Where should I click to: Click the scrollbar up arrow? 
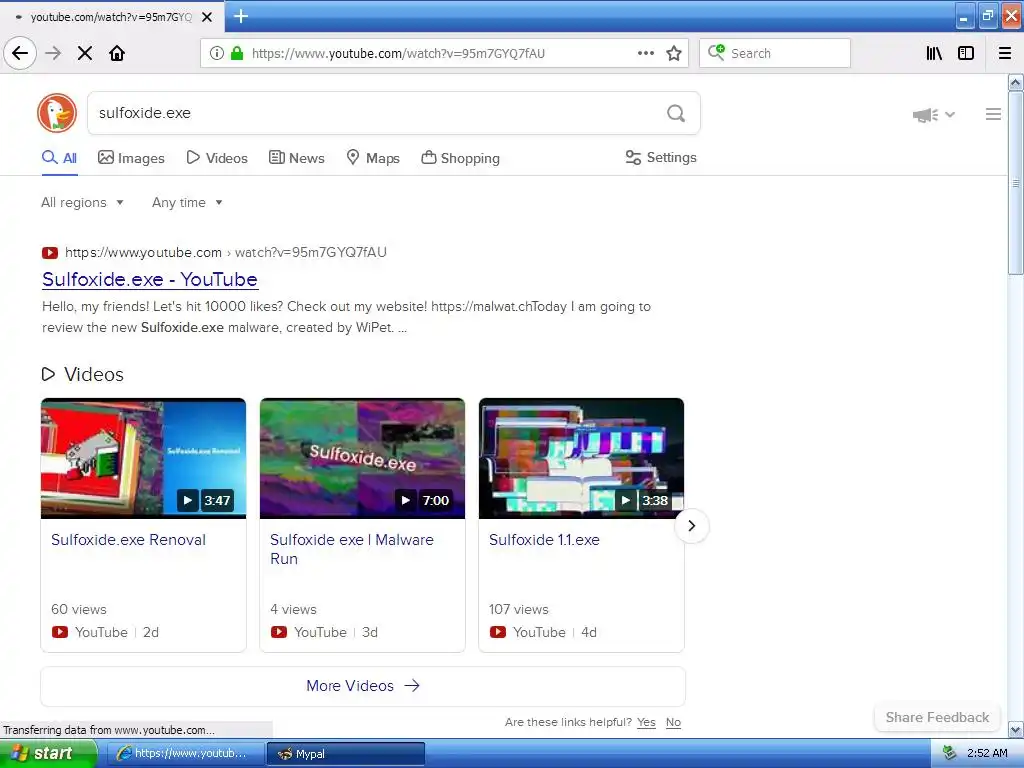pyautogui.click(x=1016, y=82)
